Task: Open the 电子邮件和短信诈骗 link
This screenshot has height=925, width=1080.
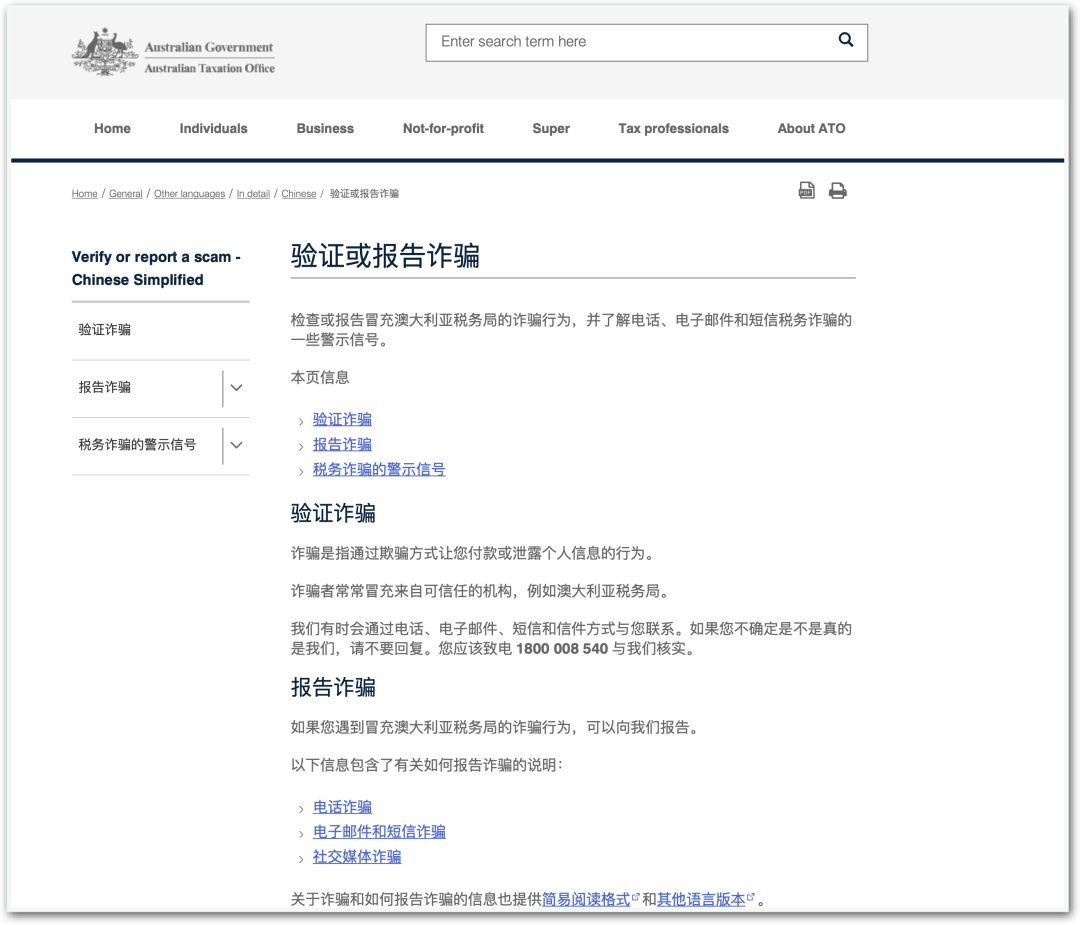Action: coord(379,832)
